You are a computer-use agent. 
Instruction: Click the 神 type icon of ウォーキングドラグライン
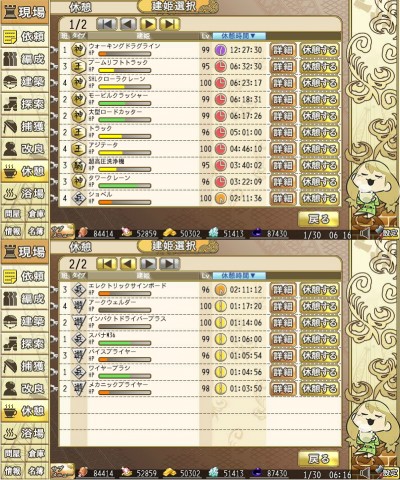tap(79, 50)
